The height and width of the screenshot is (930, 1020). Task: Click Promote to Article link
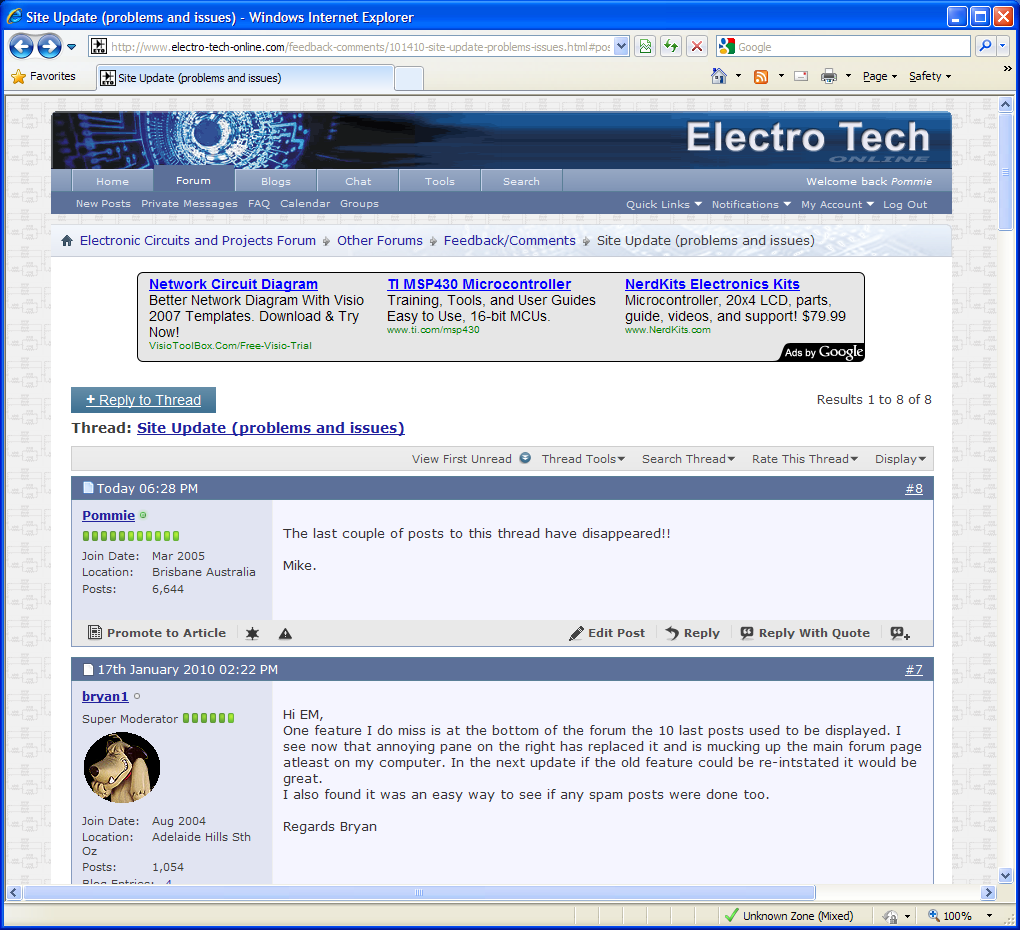[157, 633]
